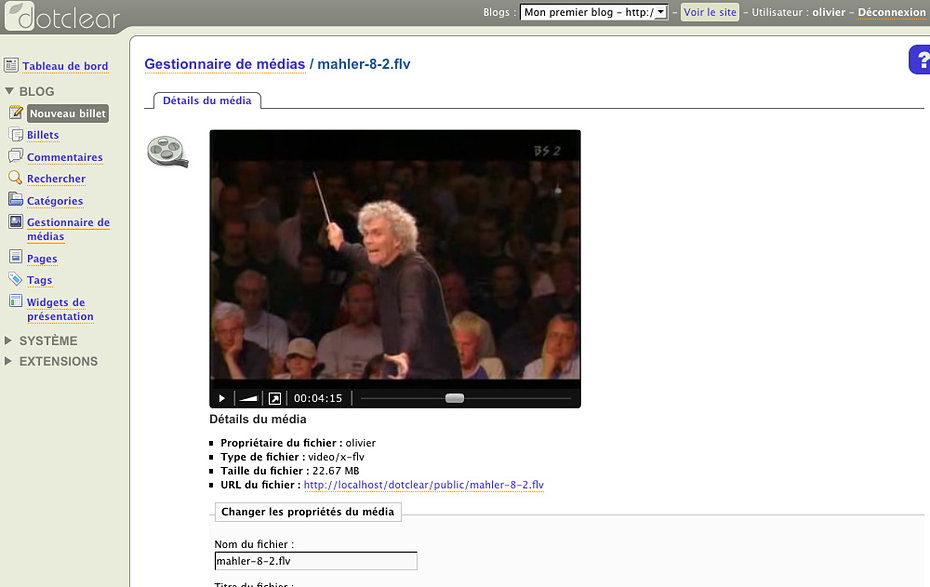Expand the EXTENSIONS menu section
This screenshot has width=930, height=587.
click(58, 361)
